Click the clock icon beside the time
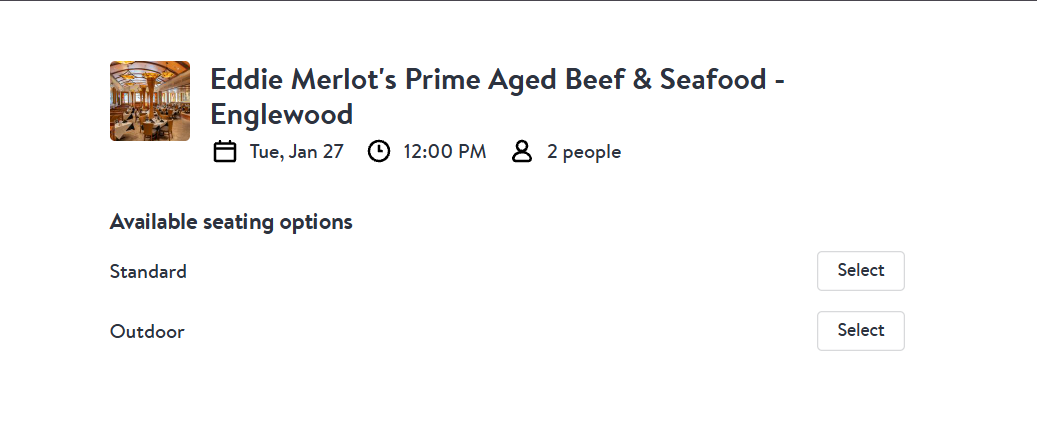1037x443 pixels. coord(379,152)
